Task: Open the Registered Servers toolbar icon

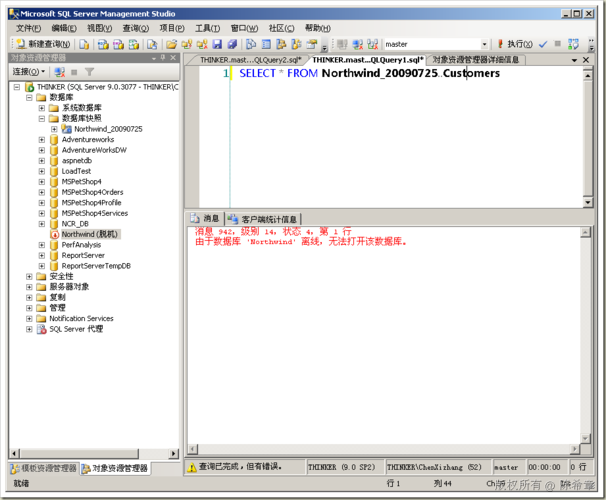Action: 251,44
